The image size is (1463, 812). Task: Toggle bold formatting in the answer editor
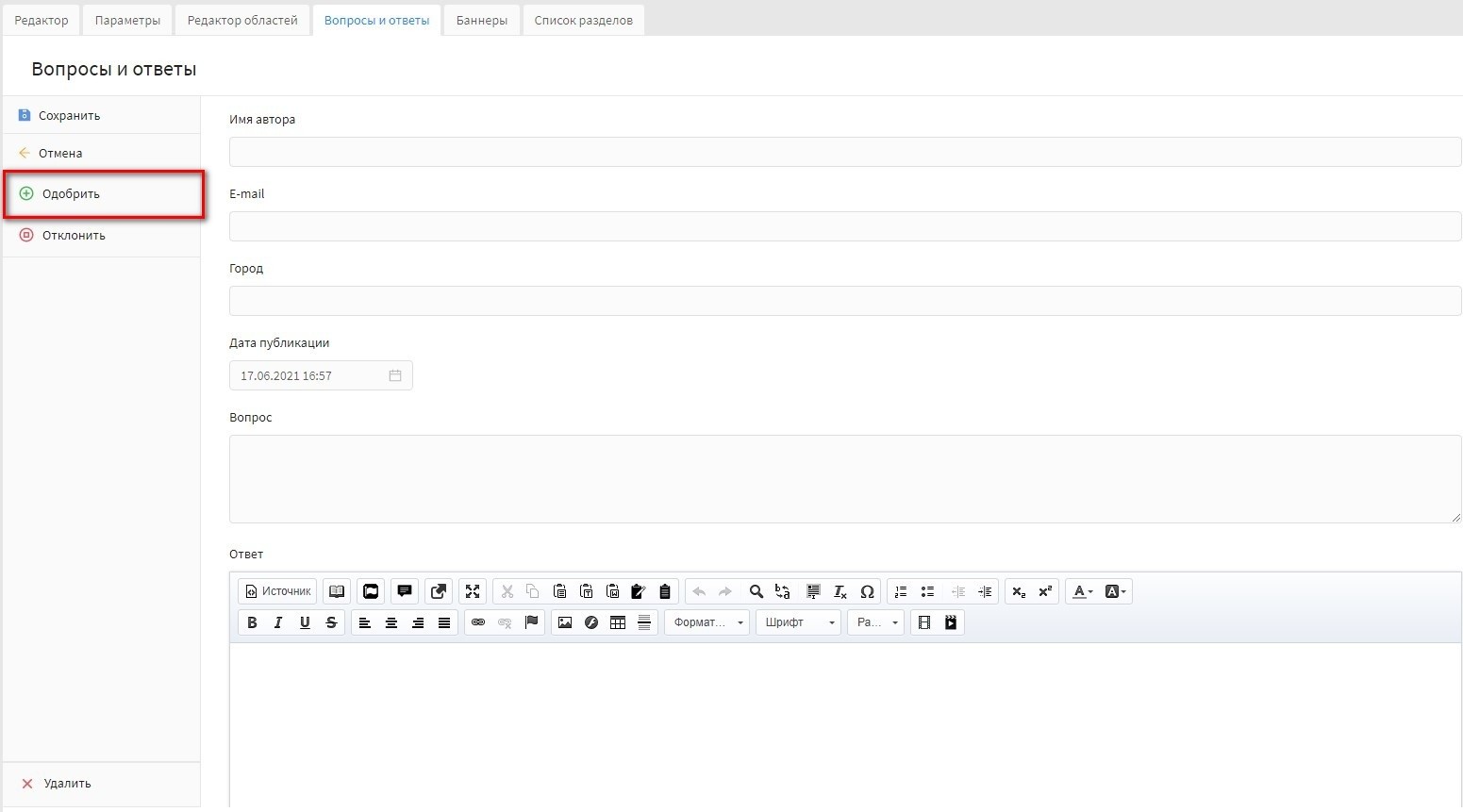point(252,622)
